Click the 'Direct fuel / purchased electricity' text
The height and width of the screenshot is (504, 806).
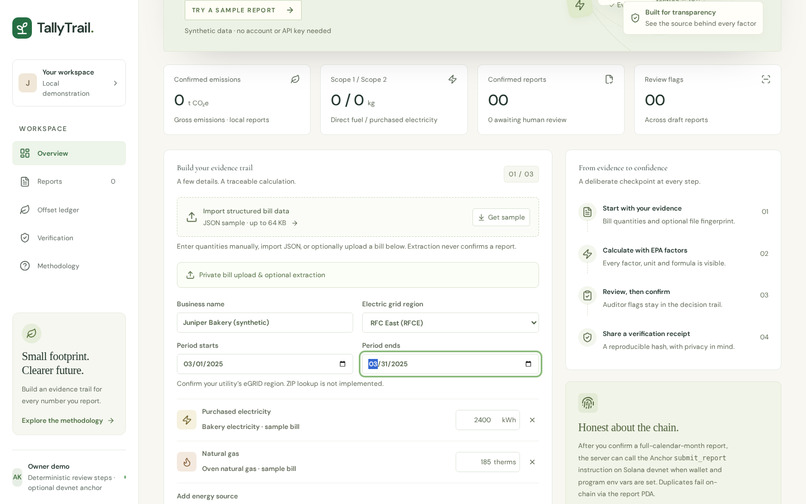[384, 120]
